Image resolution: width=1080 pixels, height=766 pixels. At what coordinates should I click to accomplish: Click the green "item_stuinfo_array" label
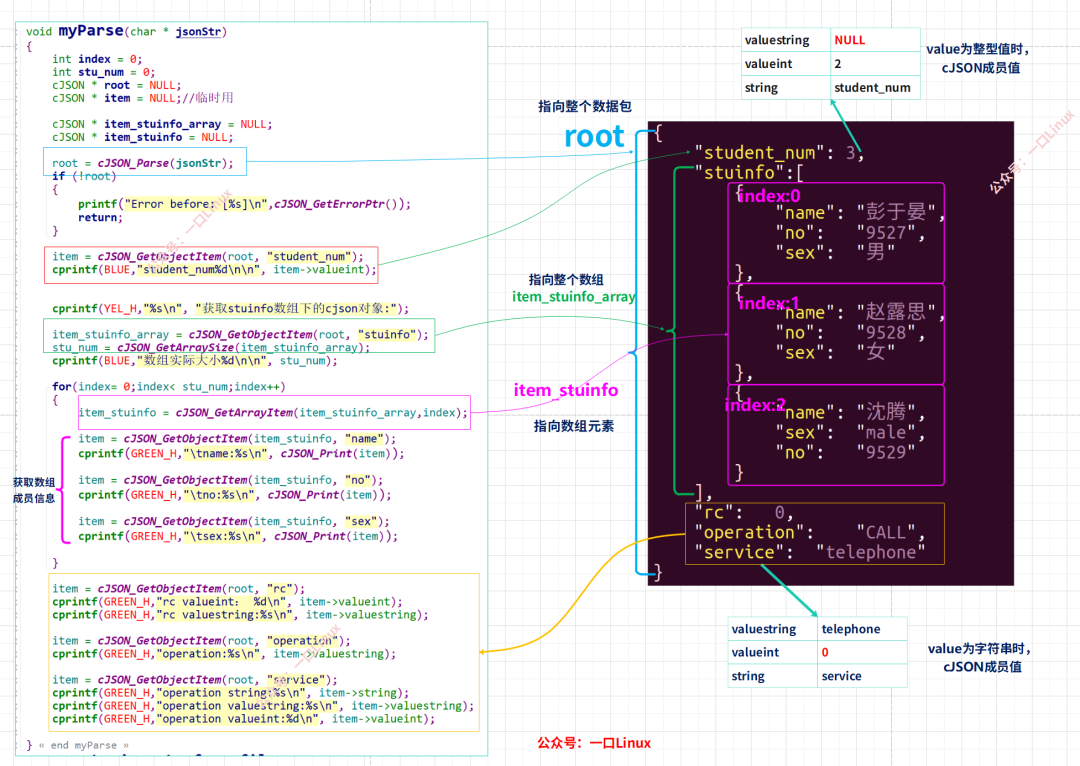click(x=573, y=297)
